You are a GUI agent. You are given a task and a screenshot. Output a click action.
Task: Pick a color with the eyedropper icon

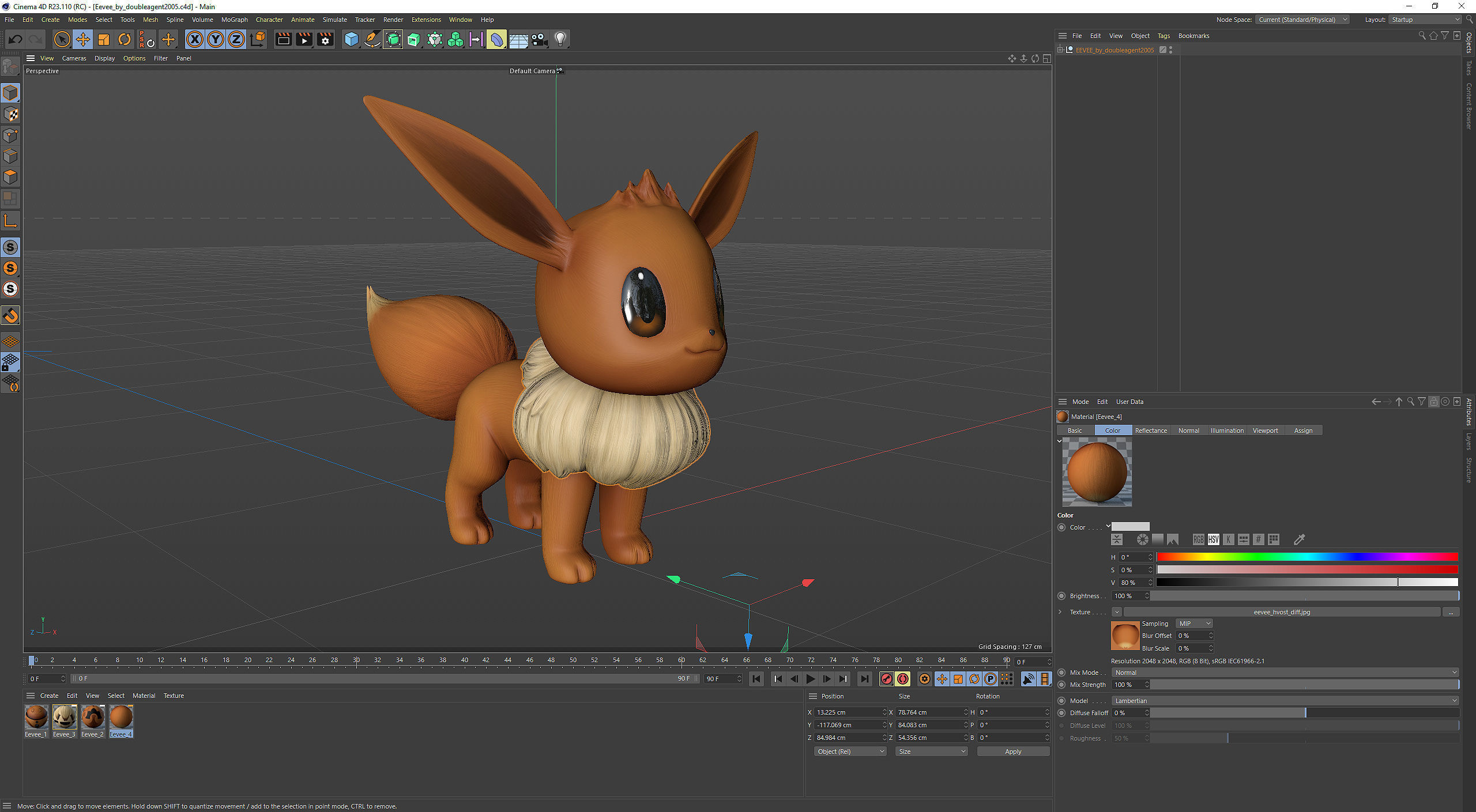click(1299, 539)
